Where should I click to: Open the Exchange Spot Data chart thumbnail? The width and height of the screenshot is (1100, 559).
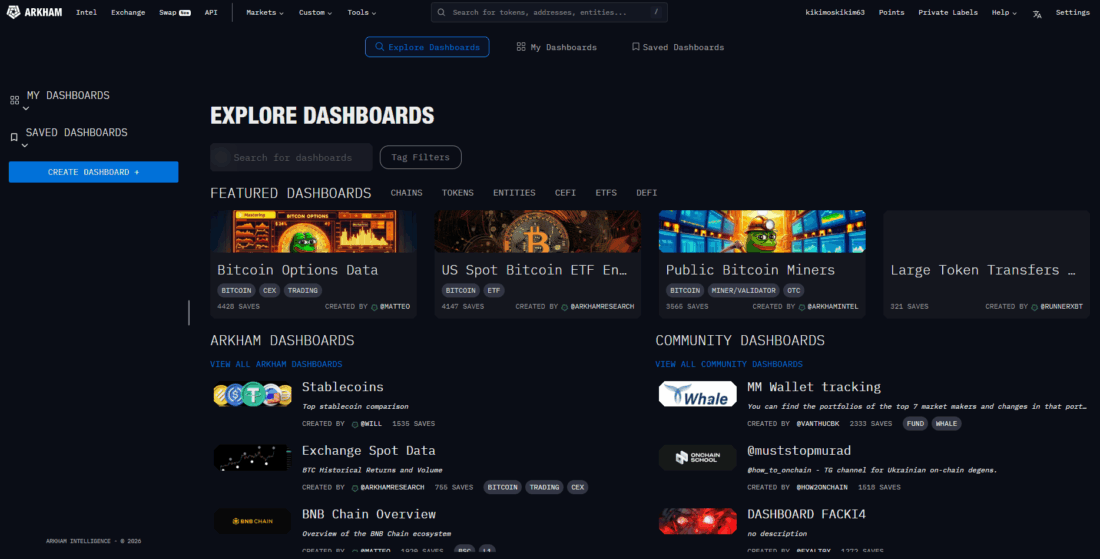253,458
